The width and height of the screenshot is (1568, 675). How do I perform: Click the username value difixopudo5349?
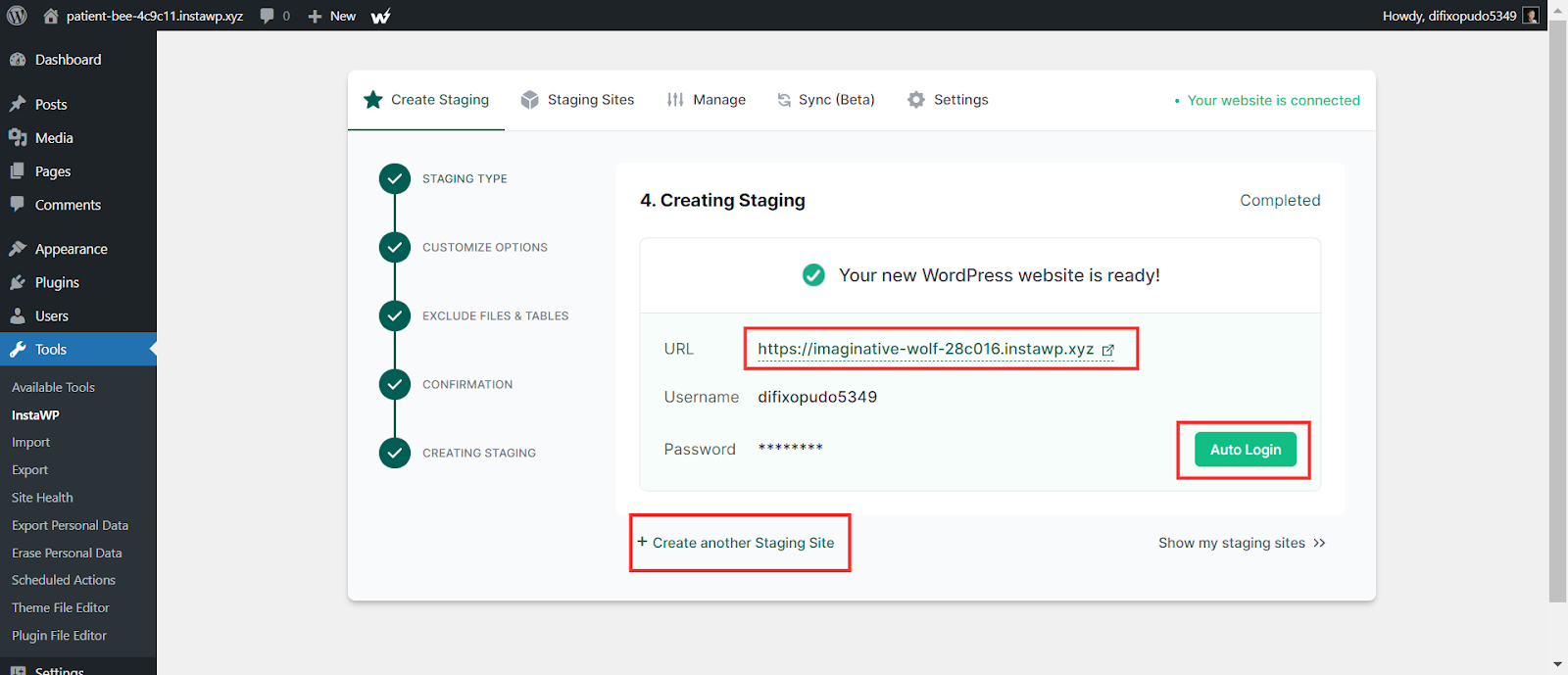(x=817, y=397)
